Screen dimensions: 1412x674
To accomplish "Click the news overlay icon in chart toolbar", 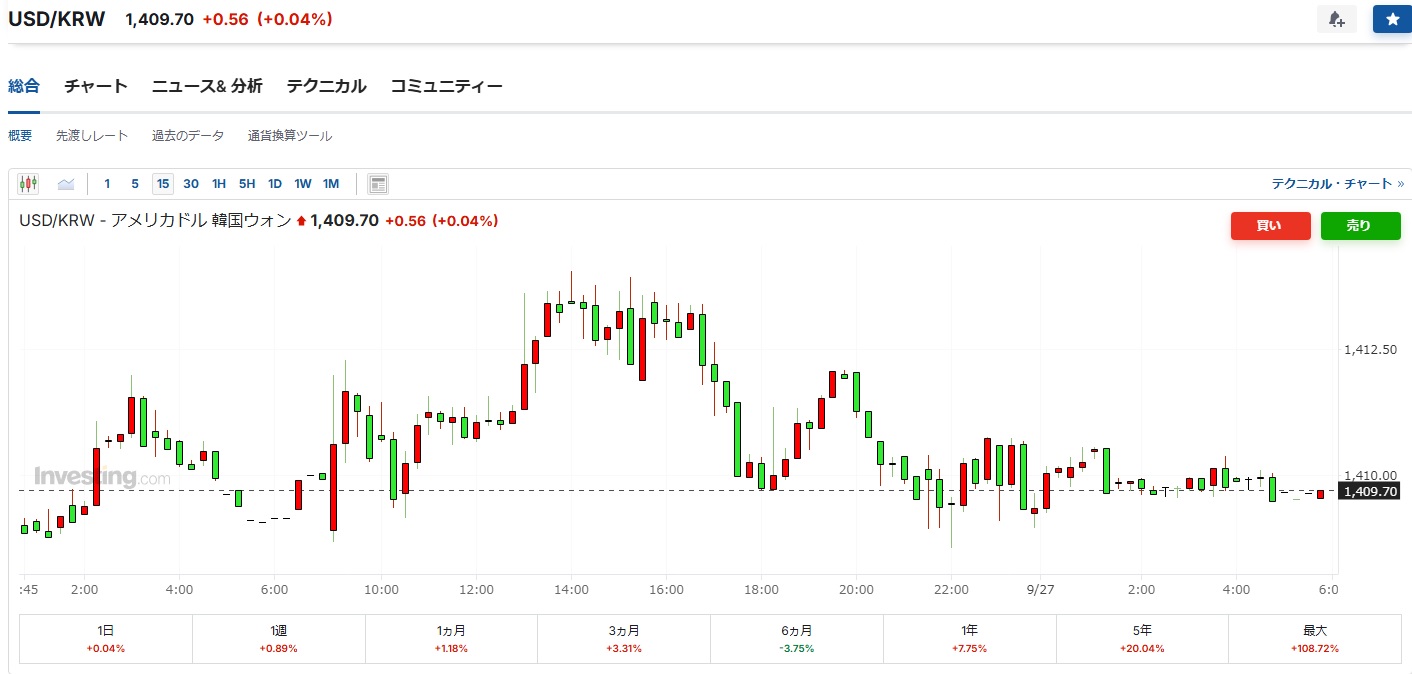I will coord(377,184).
